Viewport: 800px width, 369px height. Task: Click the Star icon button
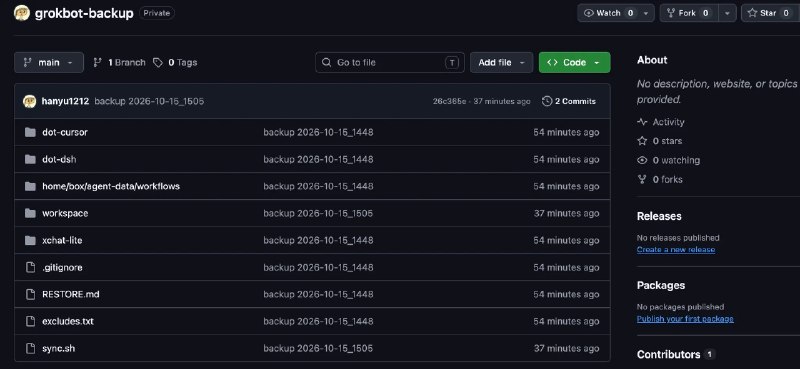pos(752,13)
